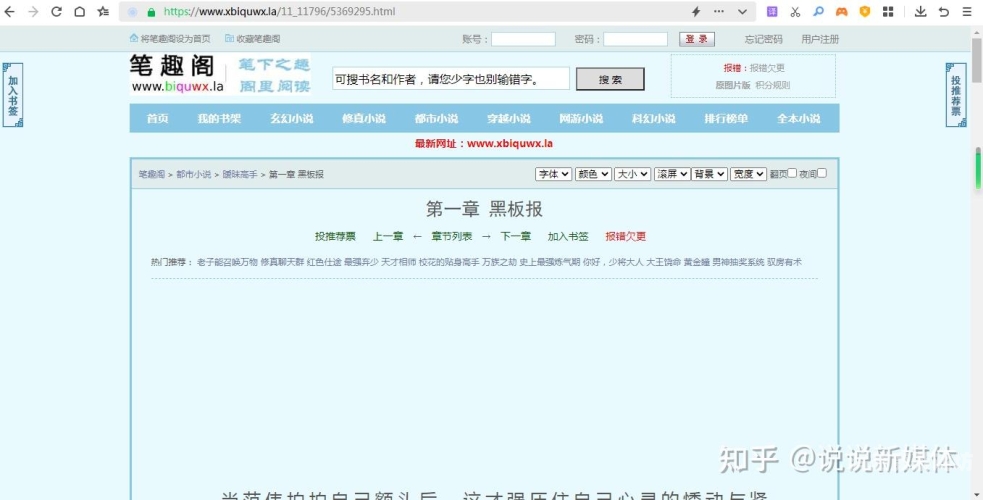Enable the 夜间 night mode checkbox
983x500 pixels.
pos(822,173)
